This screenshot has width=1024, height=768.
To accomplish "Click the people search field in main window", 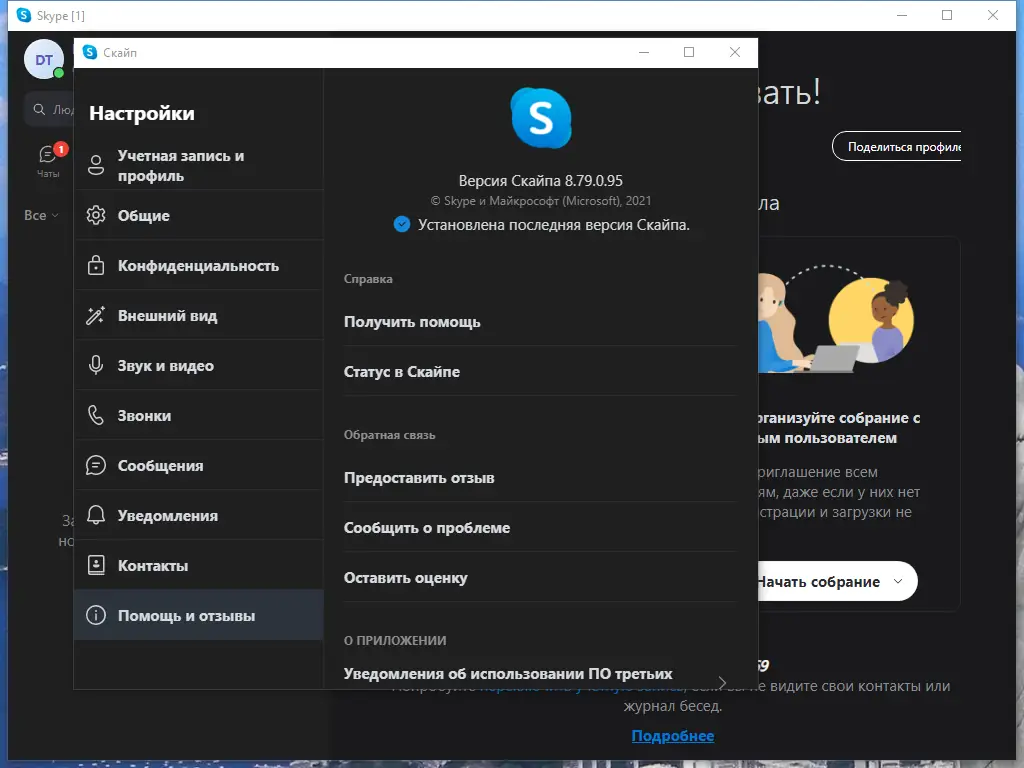I will point(50,109).
